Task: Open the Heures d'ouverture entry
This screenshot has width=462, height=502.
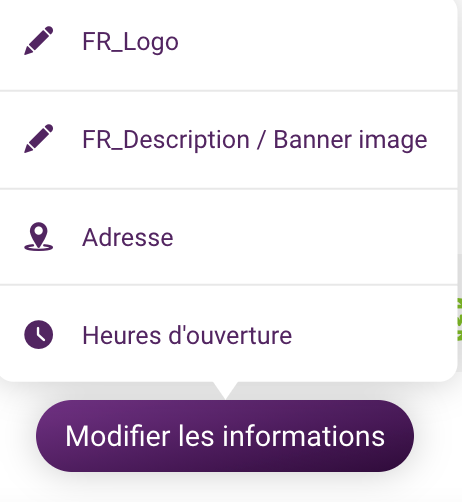Action: point(228,335)
